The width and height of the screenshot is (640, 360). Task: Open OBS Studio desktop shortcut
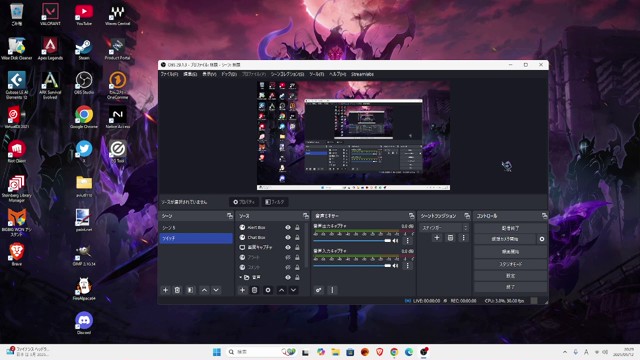[x=84, y=83]
